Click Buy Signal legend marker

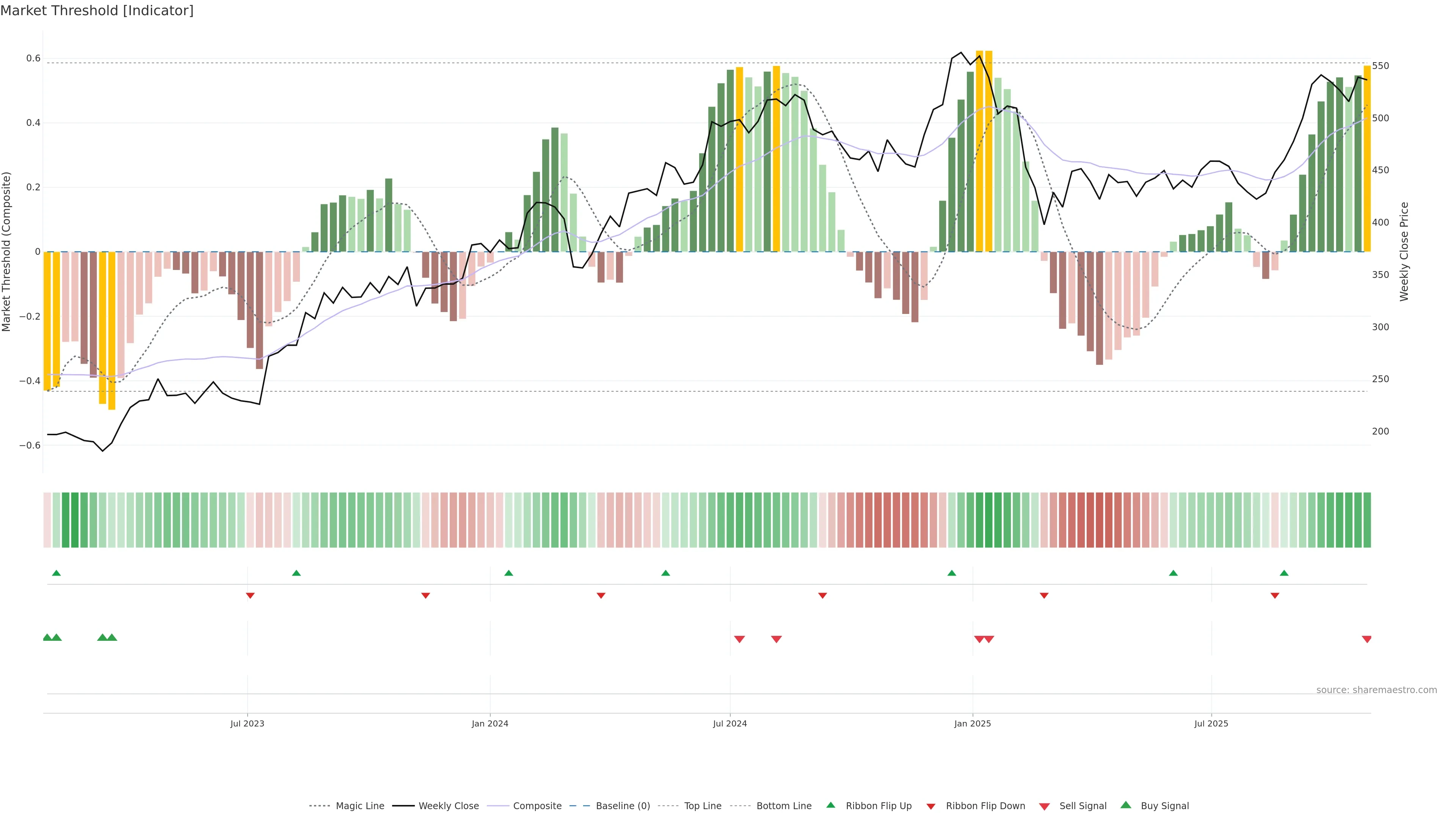[x=1126, y=805]
